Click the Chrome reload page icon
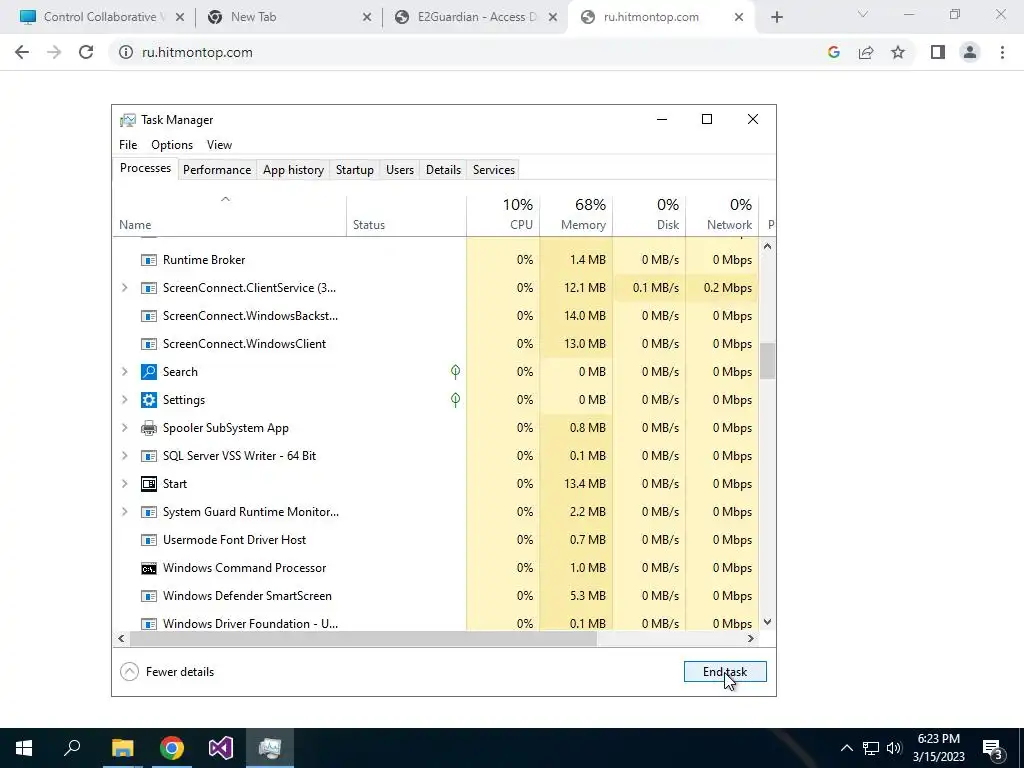 (86, 52)
